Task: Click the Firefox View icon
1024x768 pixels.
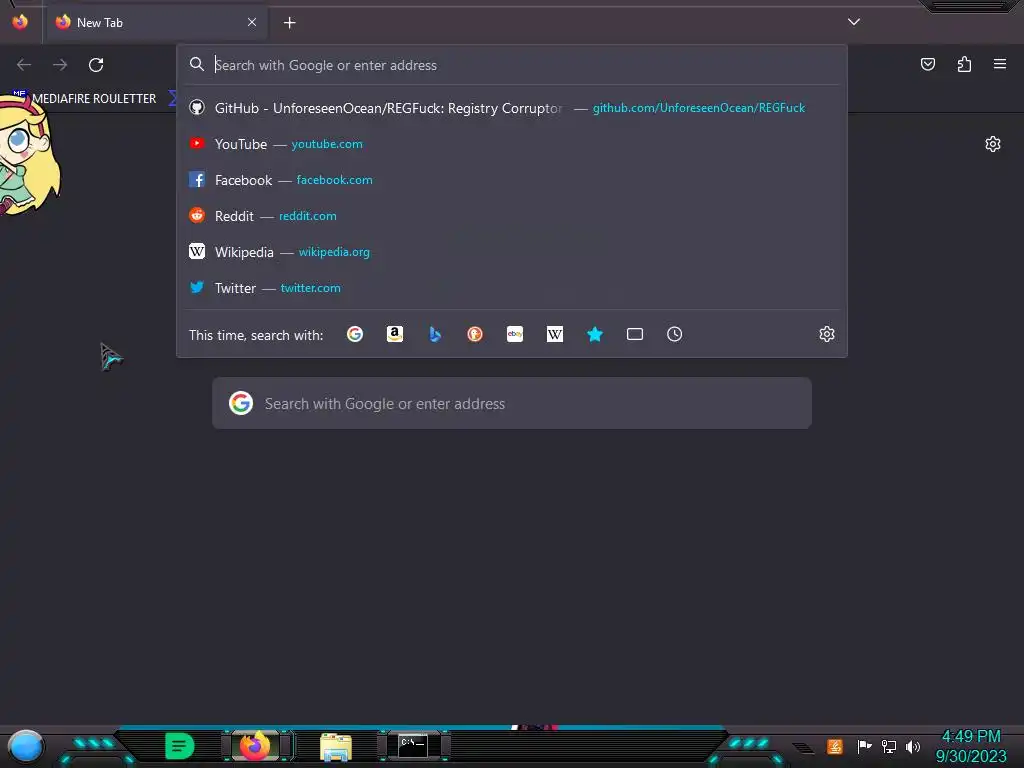Action: click(x=20, y=22)
